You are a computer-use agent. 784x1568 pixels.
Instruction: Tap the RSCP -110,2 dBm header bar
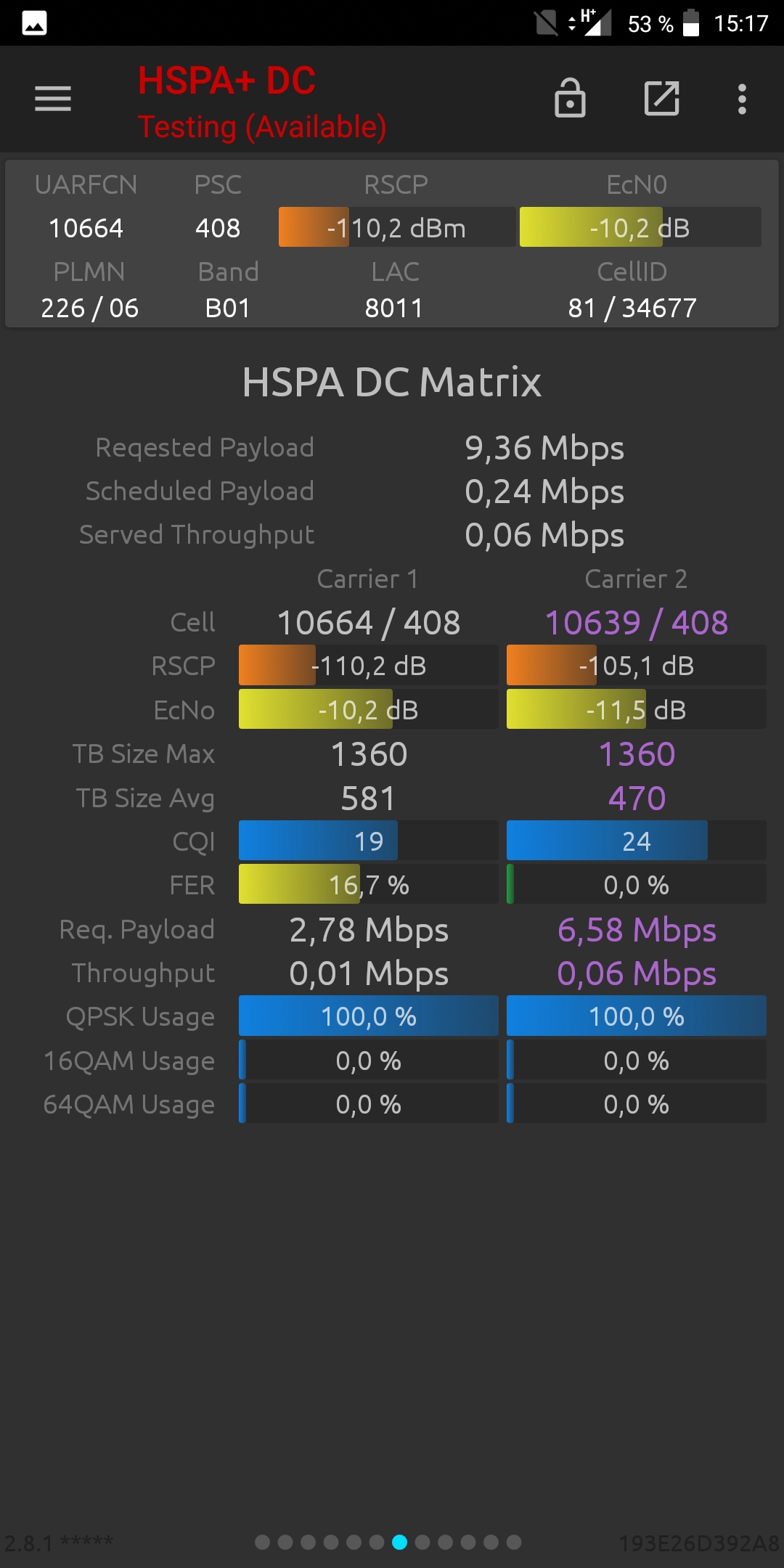coord(397,227)
